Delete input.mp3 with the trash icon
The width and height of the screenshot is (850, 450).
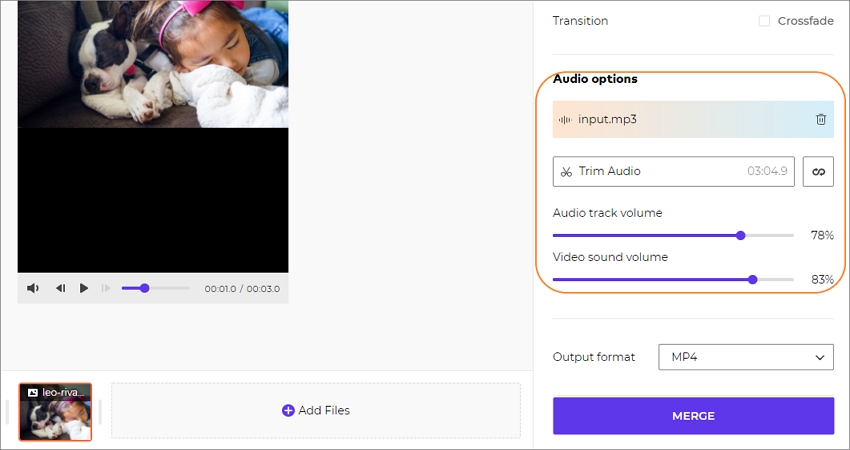pyautogui.click(x=821, y=119)
